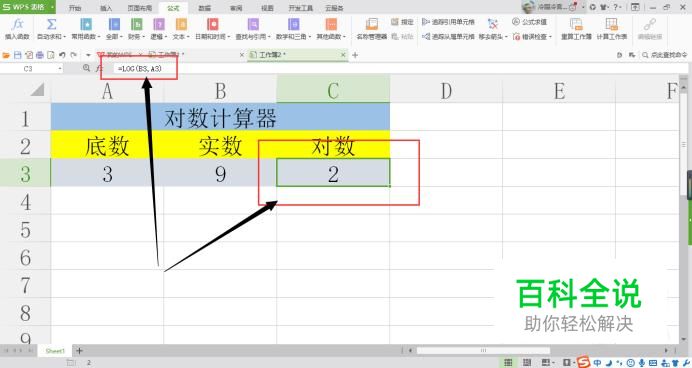The width and height of the screenshot is (692, 368).
Task: Click the print preview quick-access icon
Action: 50,55
